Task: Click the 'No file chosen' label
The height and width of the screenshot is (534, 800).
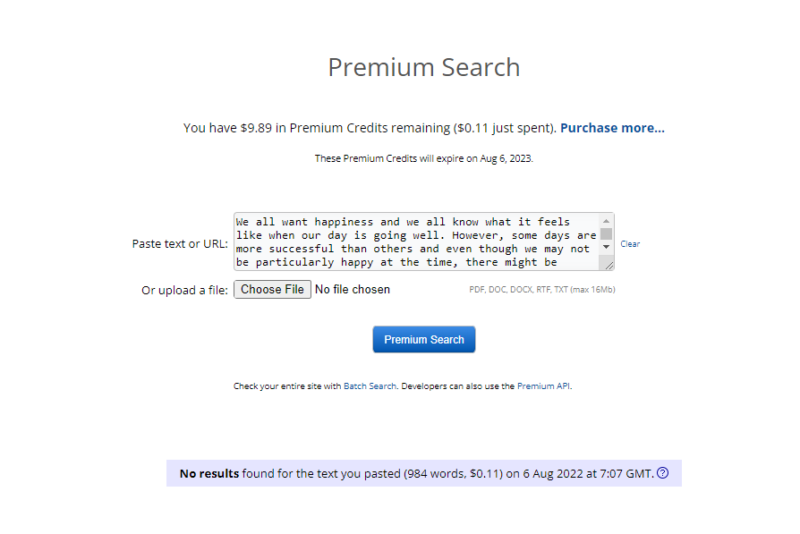Action: (x=352, y=290)
